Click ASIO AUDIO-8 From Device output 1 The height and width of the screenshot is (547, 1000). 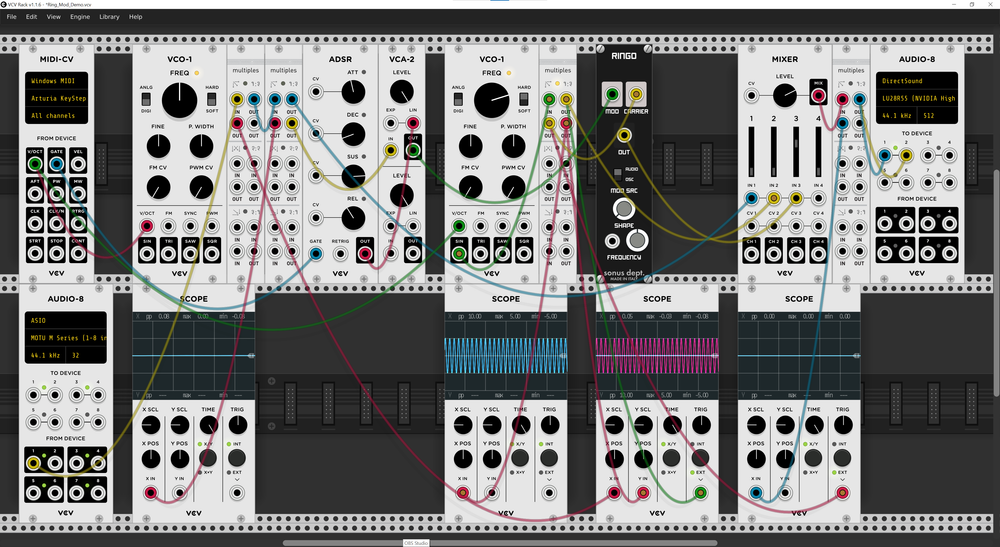point(33,463)
